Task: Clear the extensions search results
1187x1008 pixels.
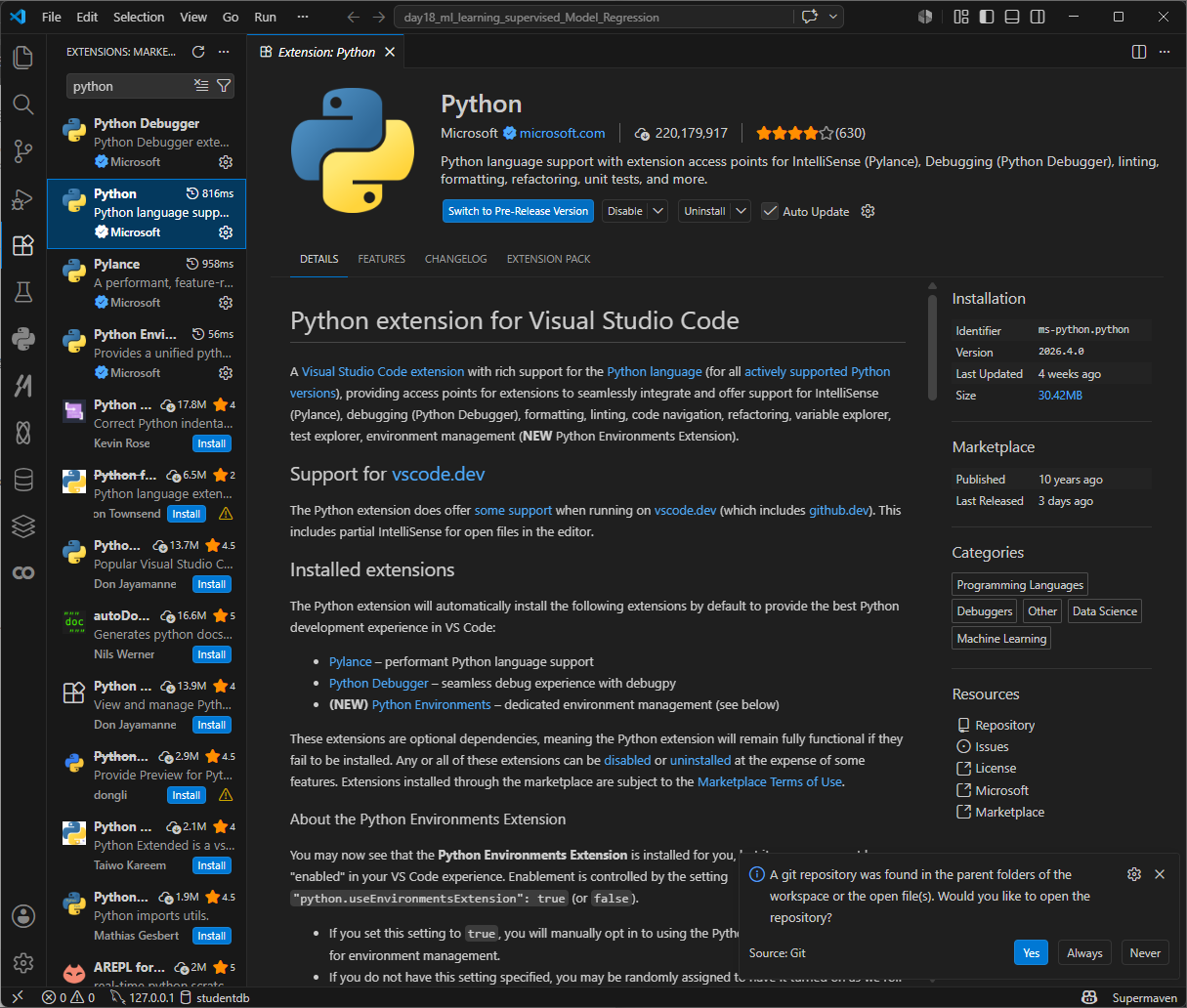Action: [x=201, y=86]
